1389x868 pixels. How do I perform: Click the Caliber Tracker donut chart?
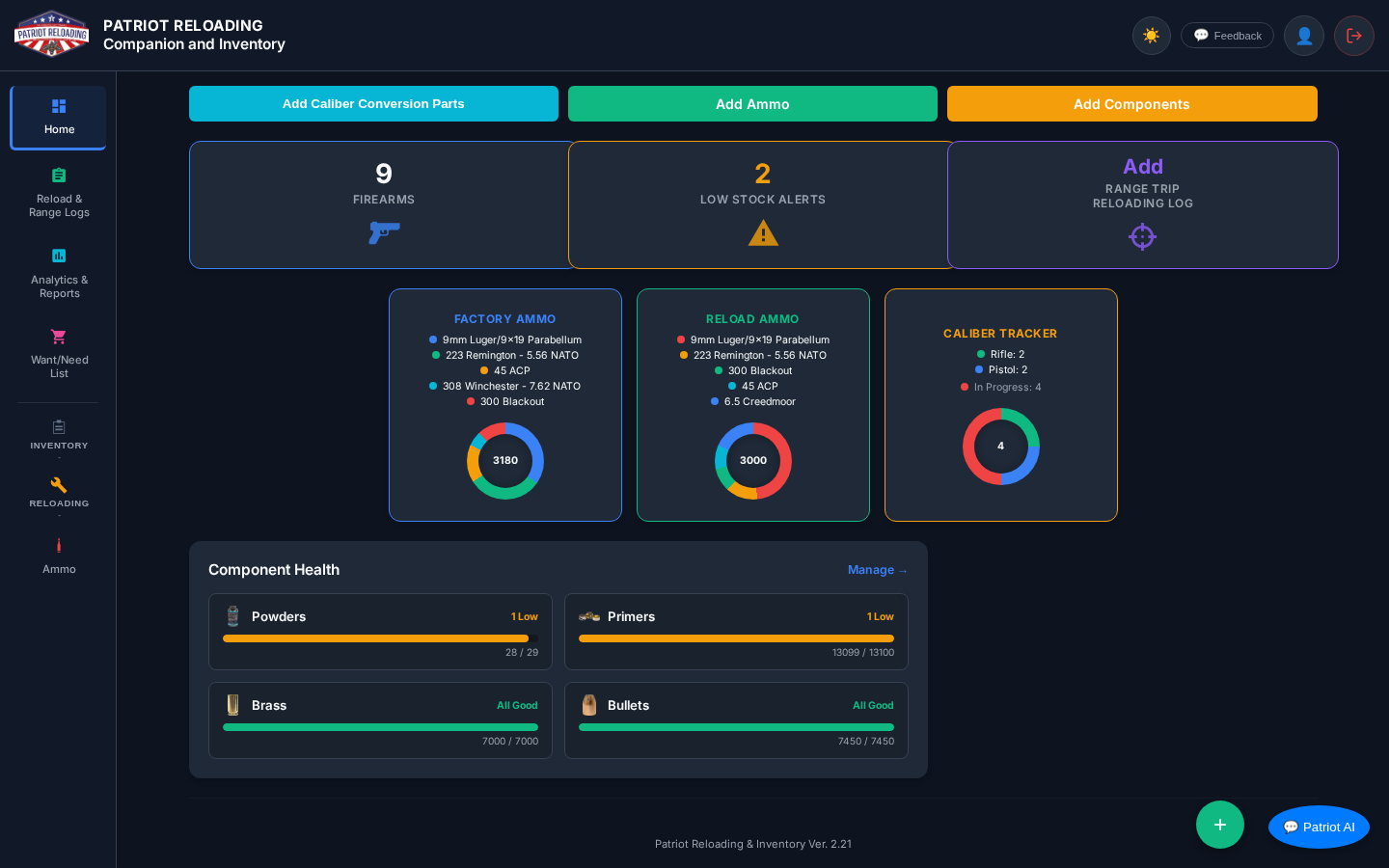tap(1001, 447)
